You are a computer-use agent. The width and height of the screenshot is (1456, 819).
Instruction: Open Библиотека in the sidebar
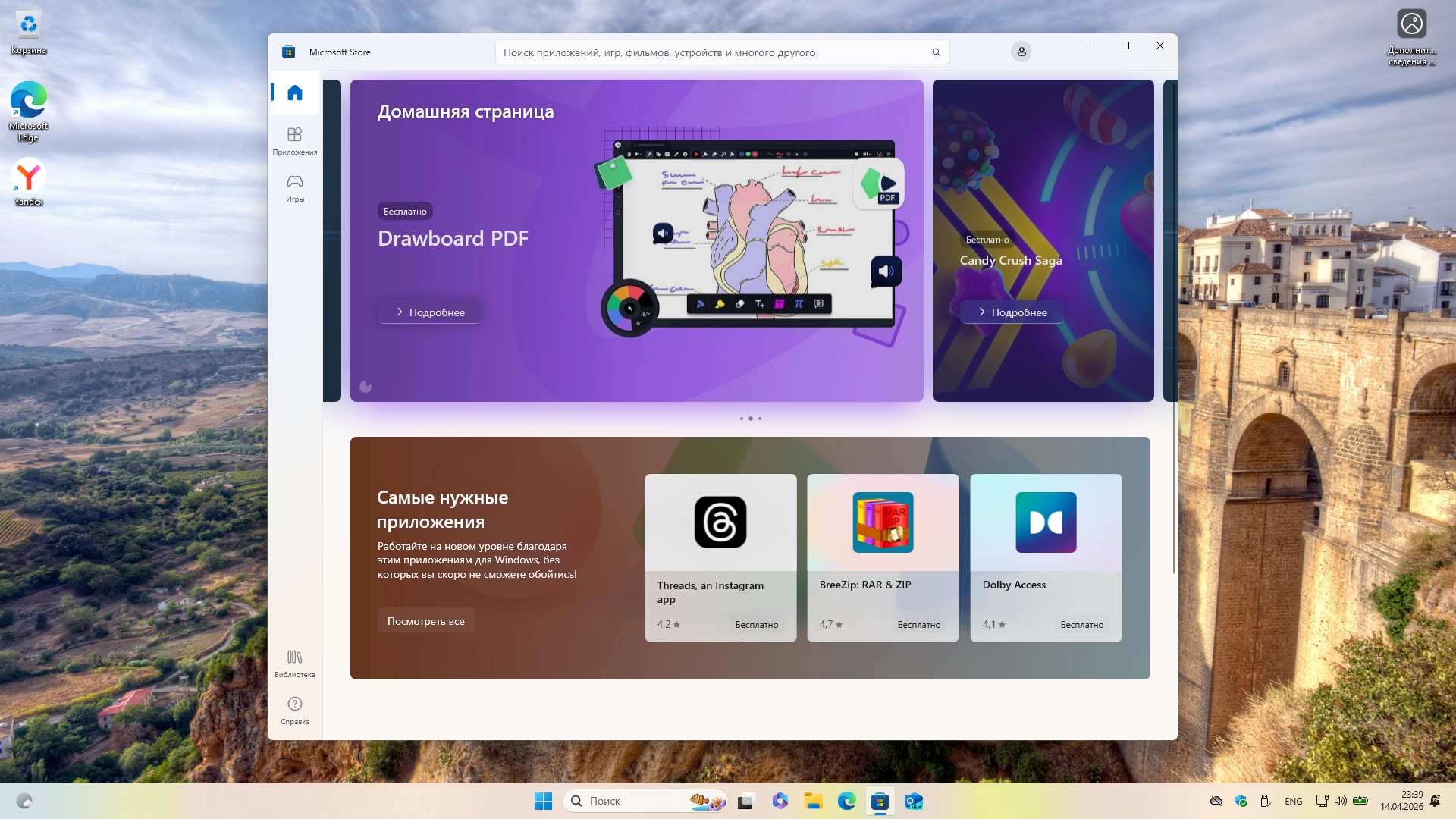tap(295, 663)
